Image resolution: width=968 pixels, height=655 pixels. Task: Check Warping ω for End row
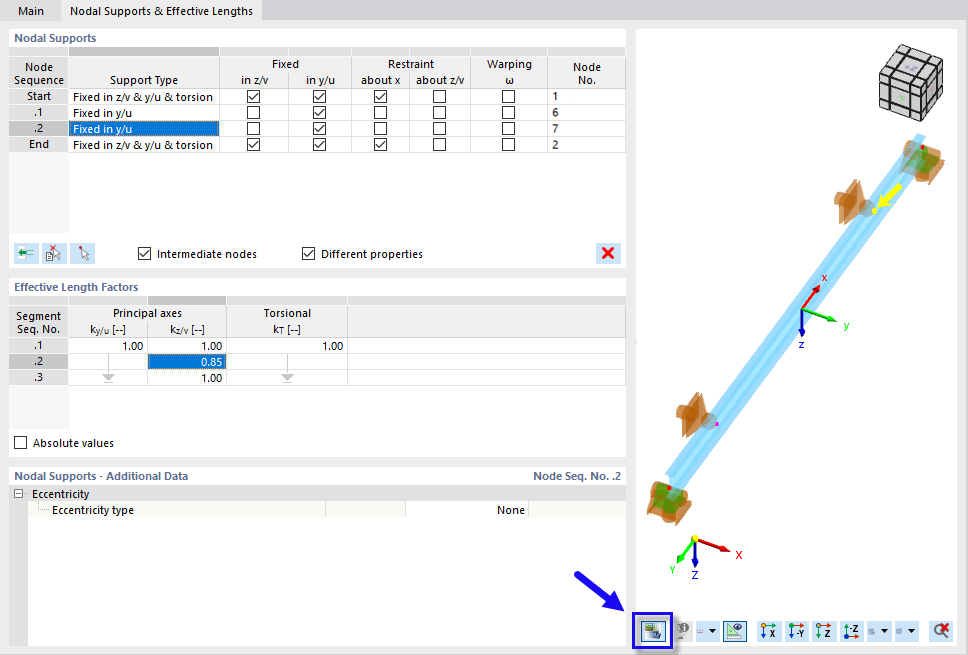pyautogui.click(x=508, y=144)
